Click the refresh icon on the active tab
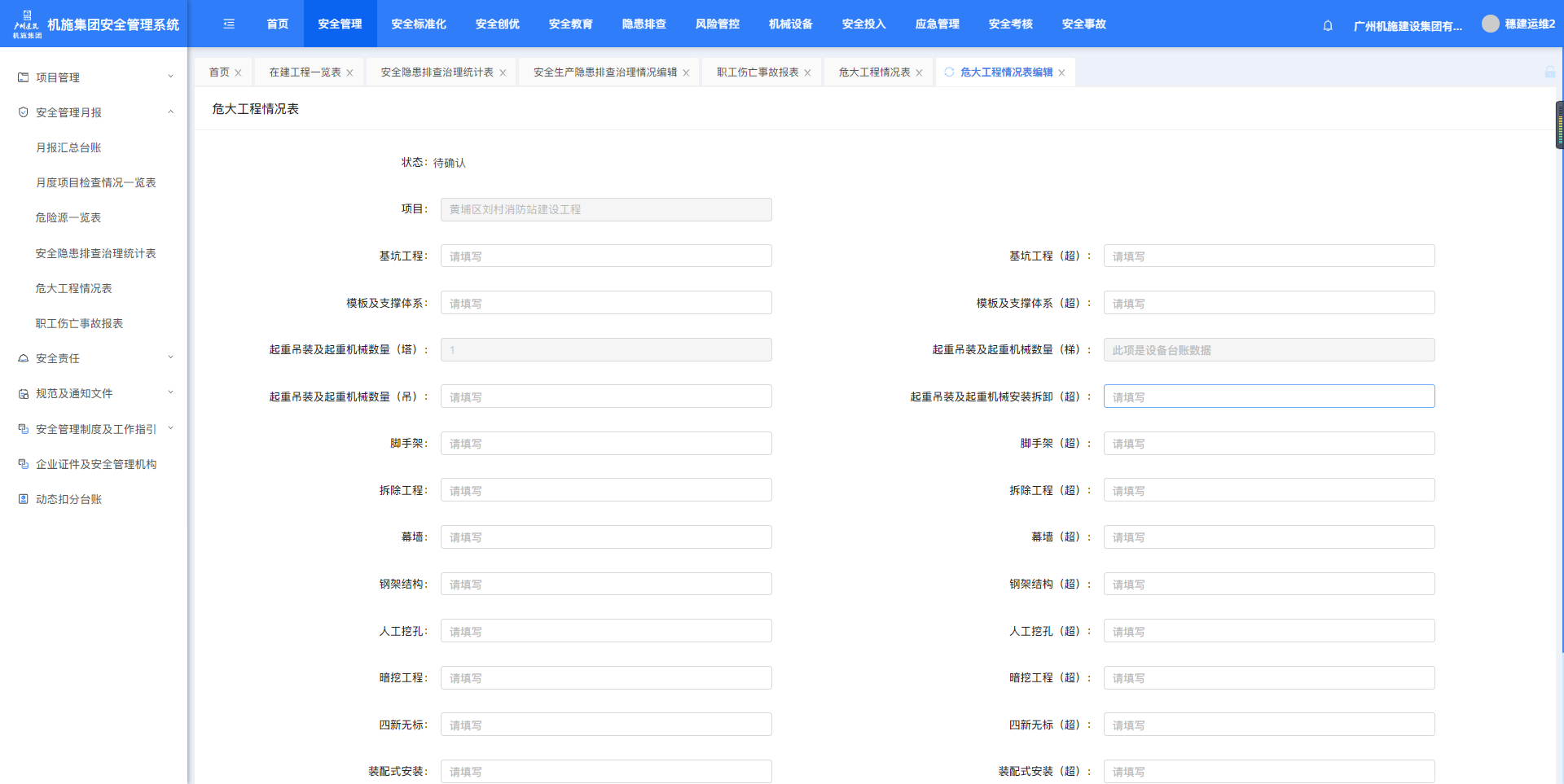 pyautogui.click(x=949, y=72)
